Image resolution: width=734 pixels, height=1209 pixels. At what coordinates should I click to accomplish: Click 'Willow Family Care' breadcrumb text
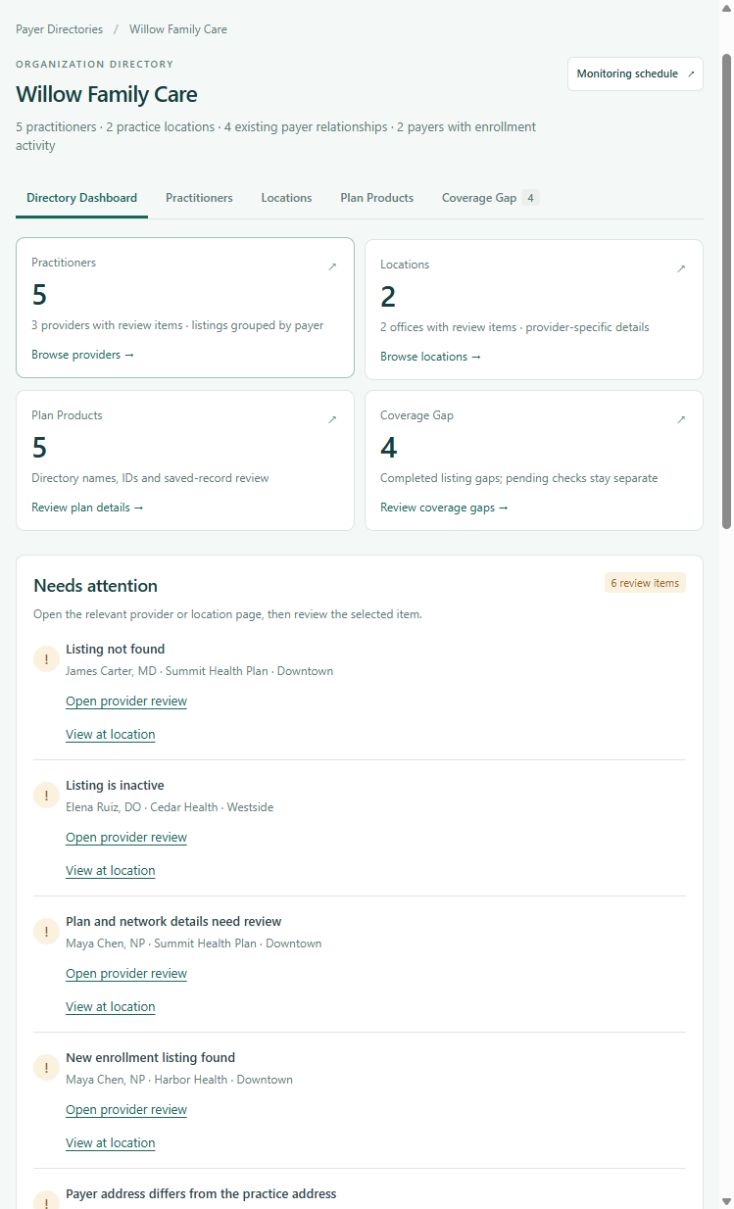(178, 29)
